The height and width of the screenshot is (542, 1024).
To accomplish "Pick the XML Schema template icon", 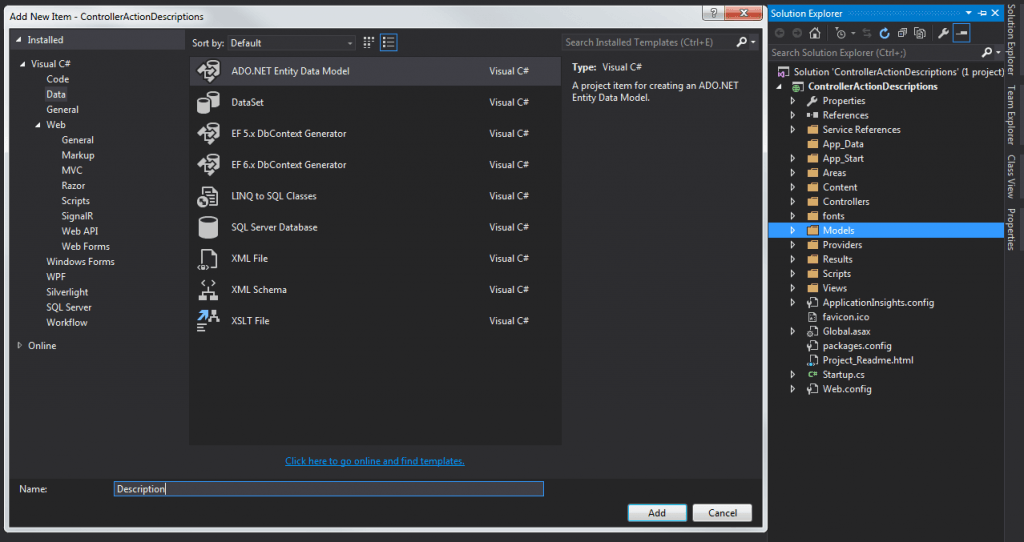I will [208, 290].
